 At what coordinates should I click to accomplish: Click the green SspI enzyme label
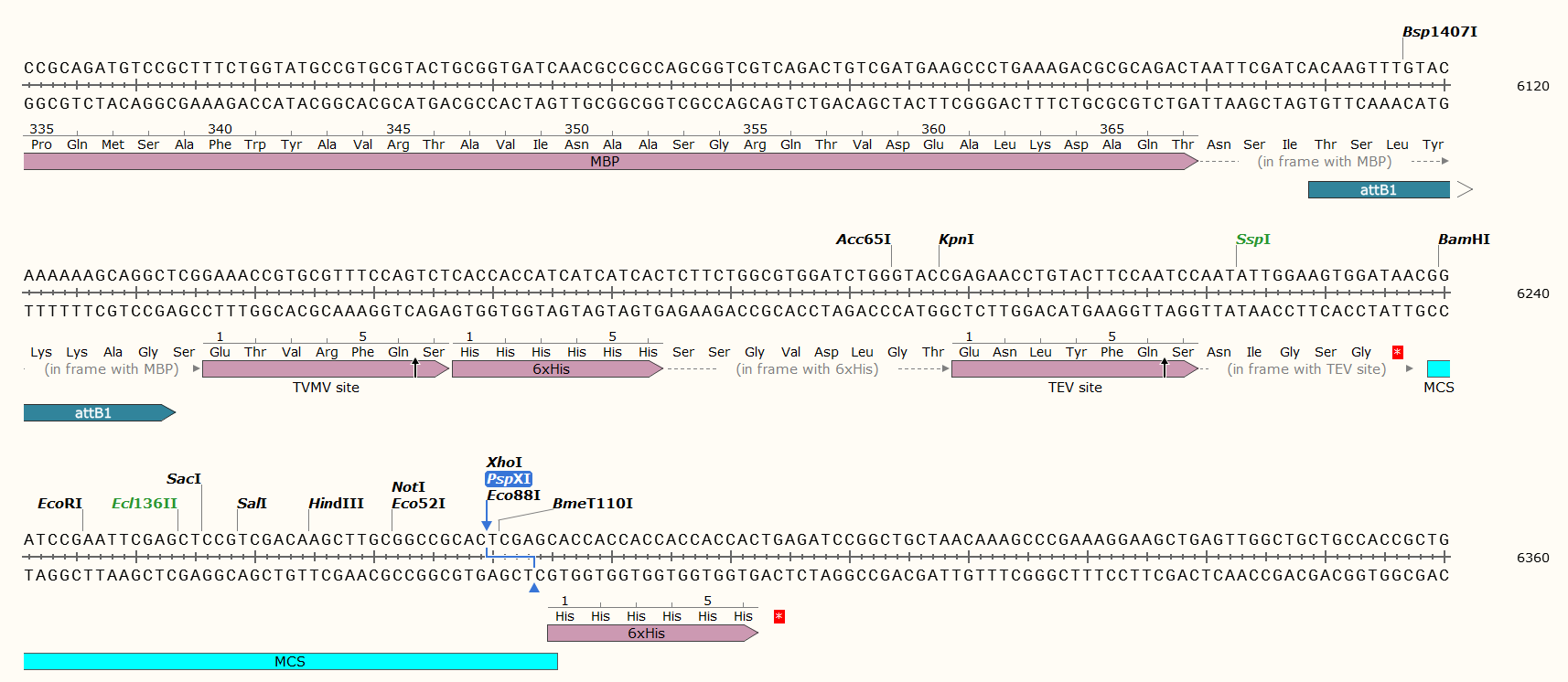(1252, 240)
